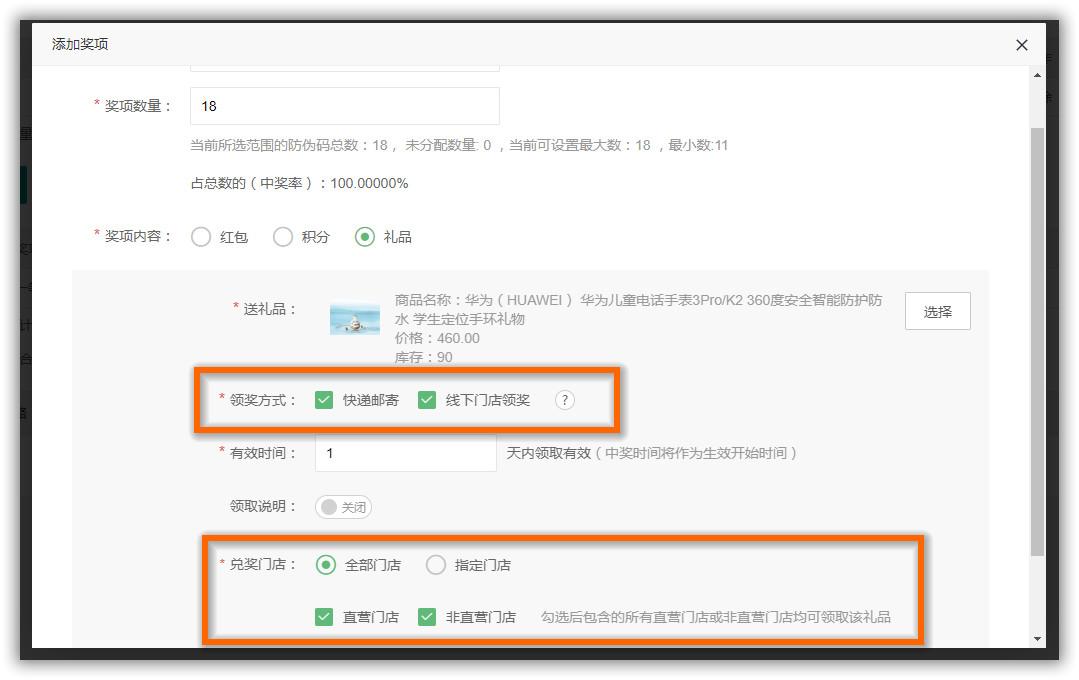
Task: Click the 勾选后包含的所有直营门店 hint text
Action: (716, 617)
